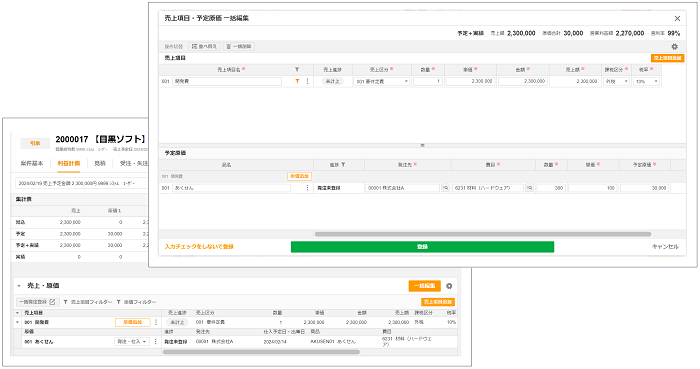Toggle the 売上項目 header expand arrow
The height and width of the screenshot is (369, 700).
pos(18,313)
